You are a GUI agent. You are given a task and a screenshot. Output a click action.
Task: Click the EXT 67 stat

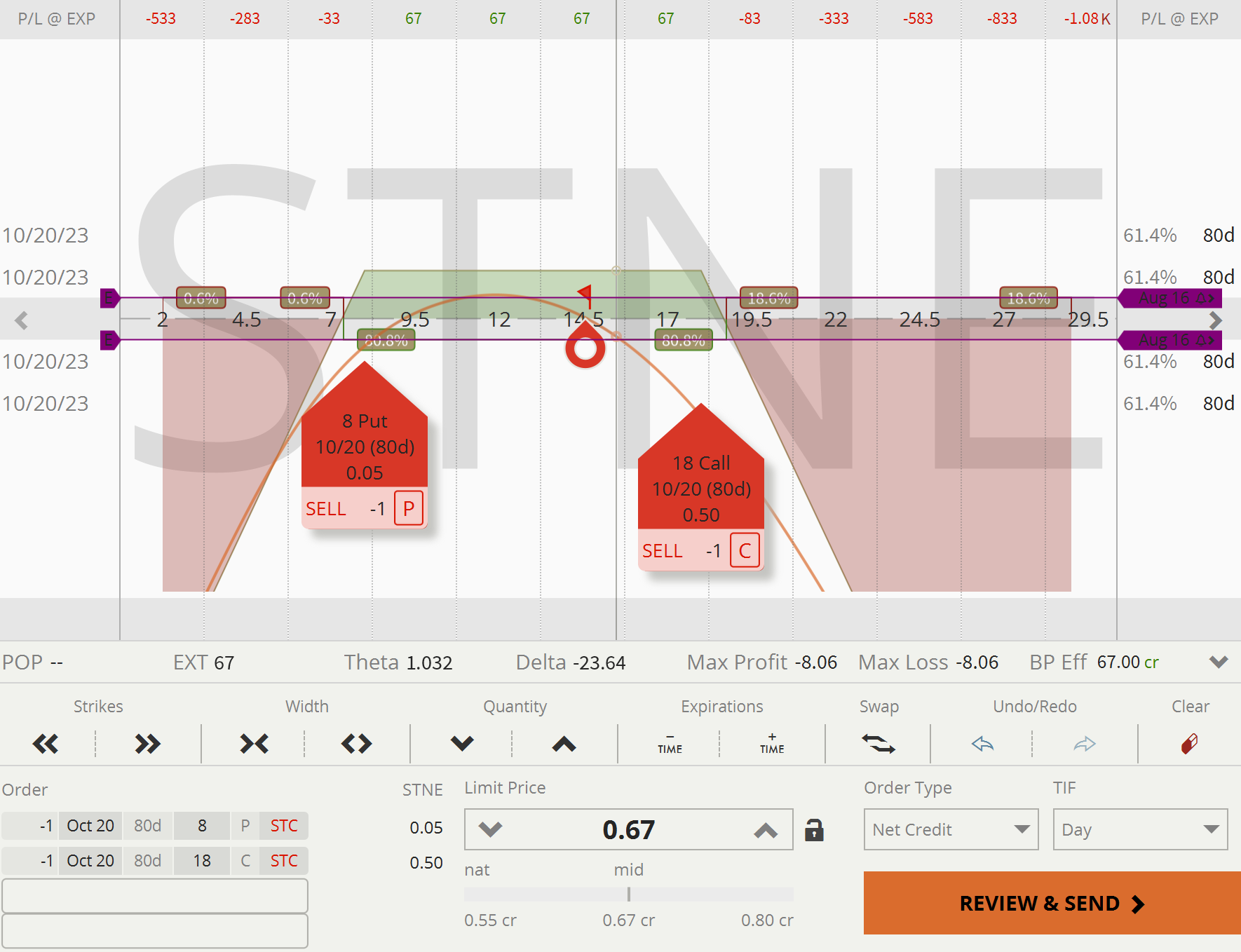203,662
